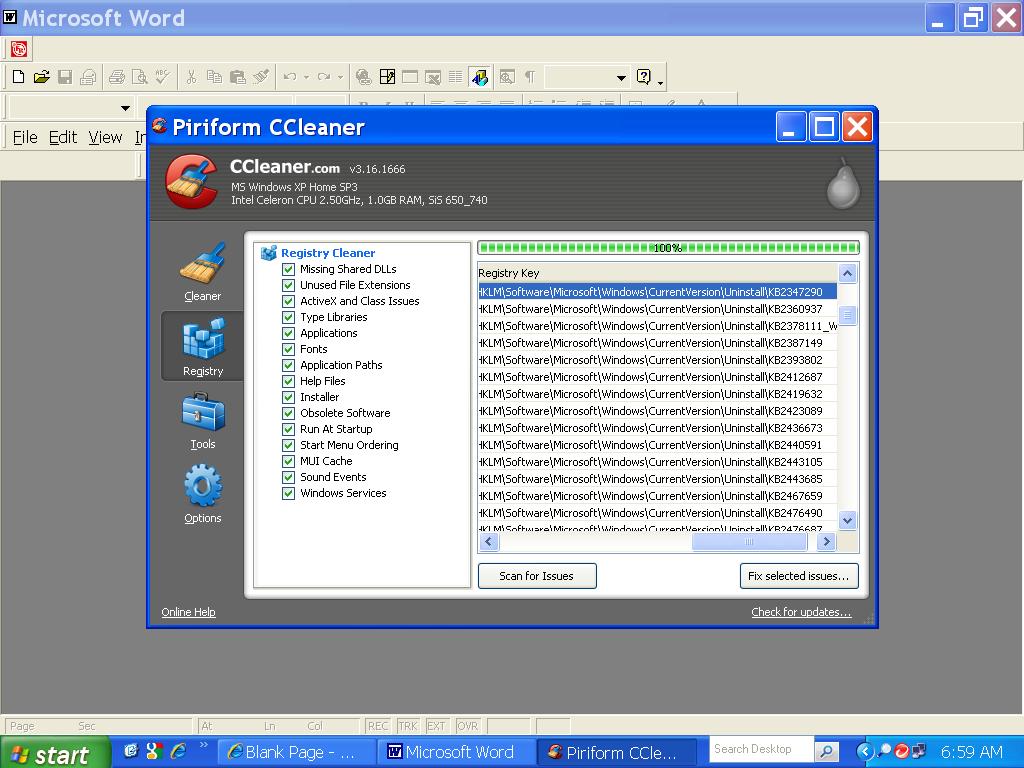
Task: Click the Columns icon in Word toolbar
Action: 455,77
